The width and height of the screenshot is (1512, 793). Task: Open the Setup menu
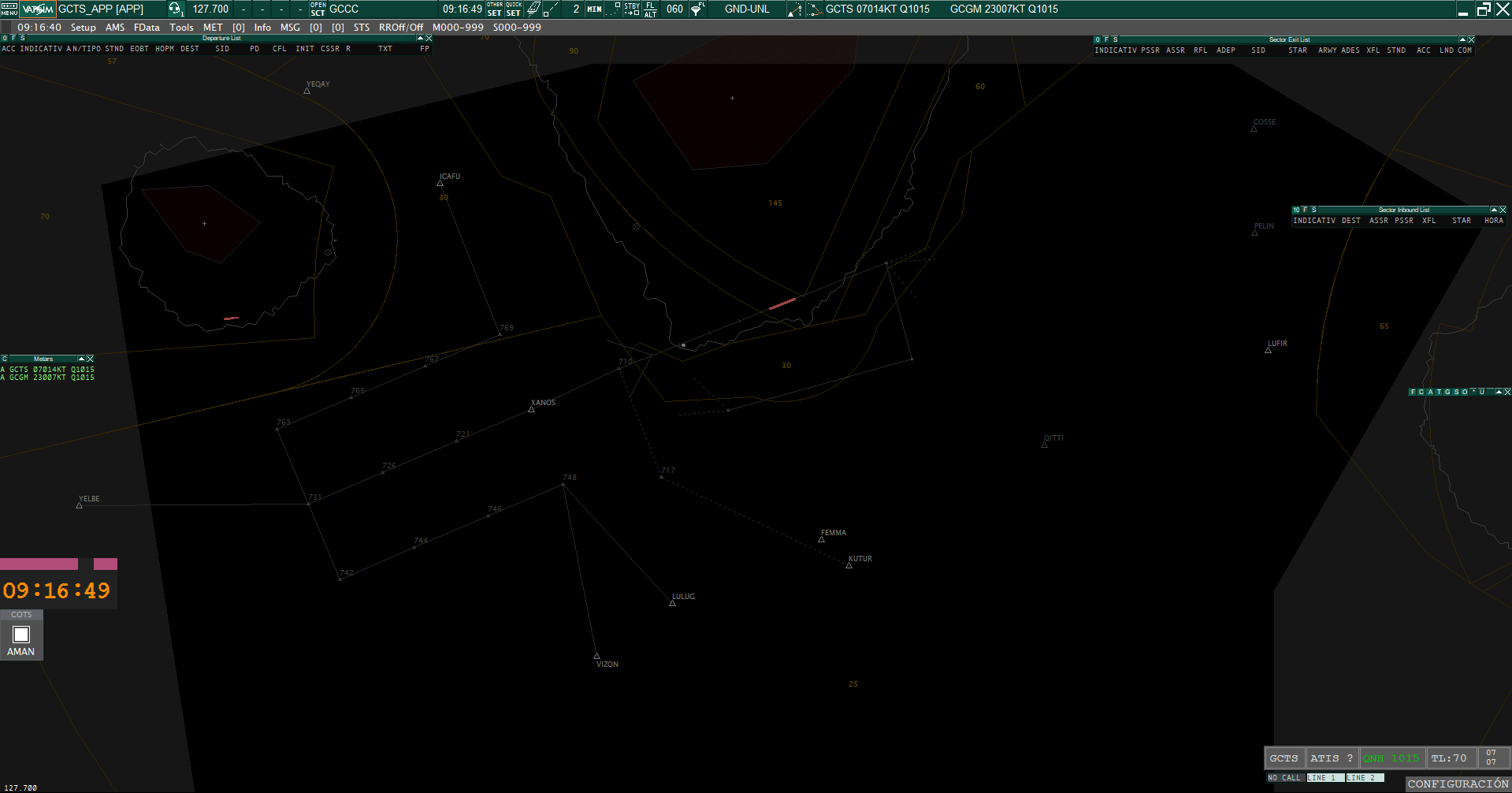[84, 27]
